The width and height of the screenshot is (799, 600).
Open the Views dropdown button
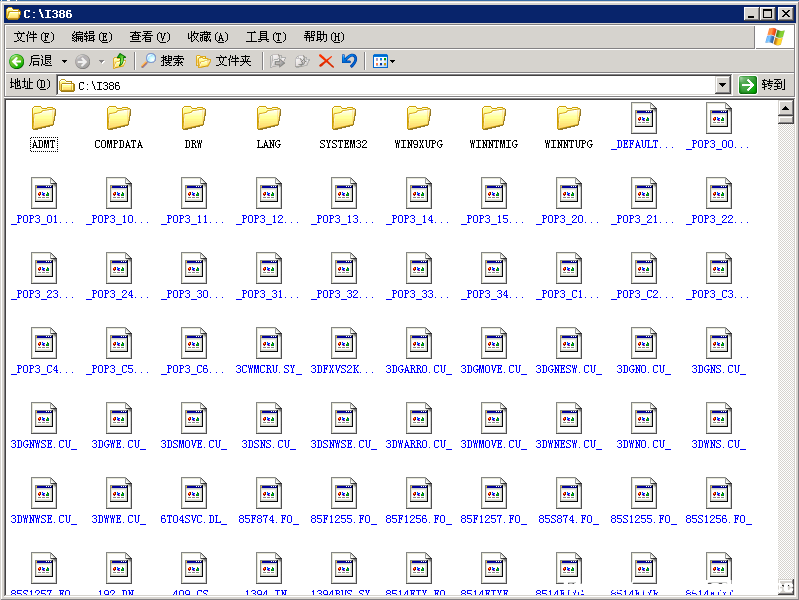(384, 61)
